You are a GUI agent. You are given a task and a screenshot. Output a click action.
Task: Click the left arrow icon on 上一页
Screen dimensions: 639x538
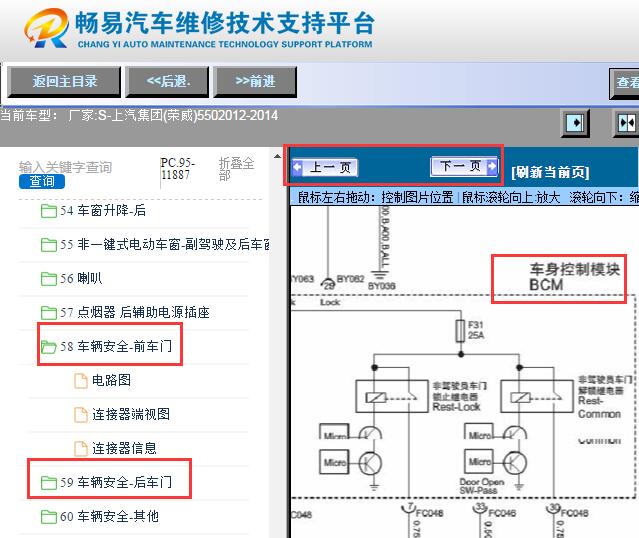297,167
